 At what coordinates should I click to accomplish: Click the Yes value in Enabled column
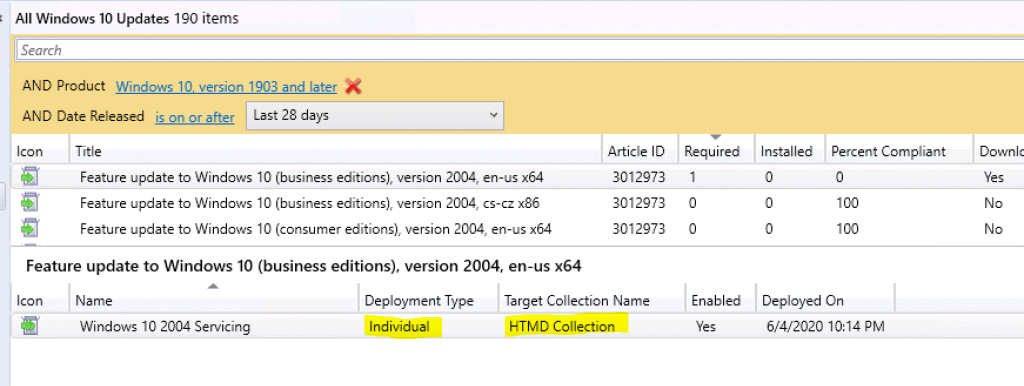pos(705,326)
